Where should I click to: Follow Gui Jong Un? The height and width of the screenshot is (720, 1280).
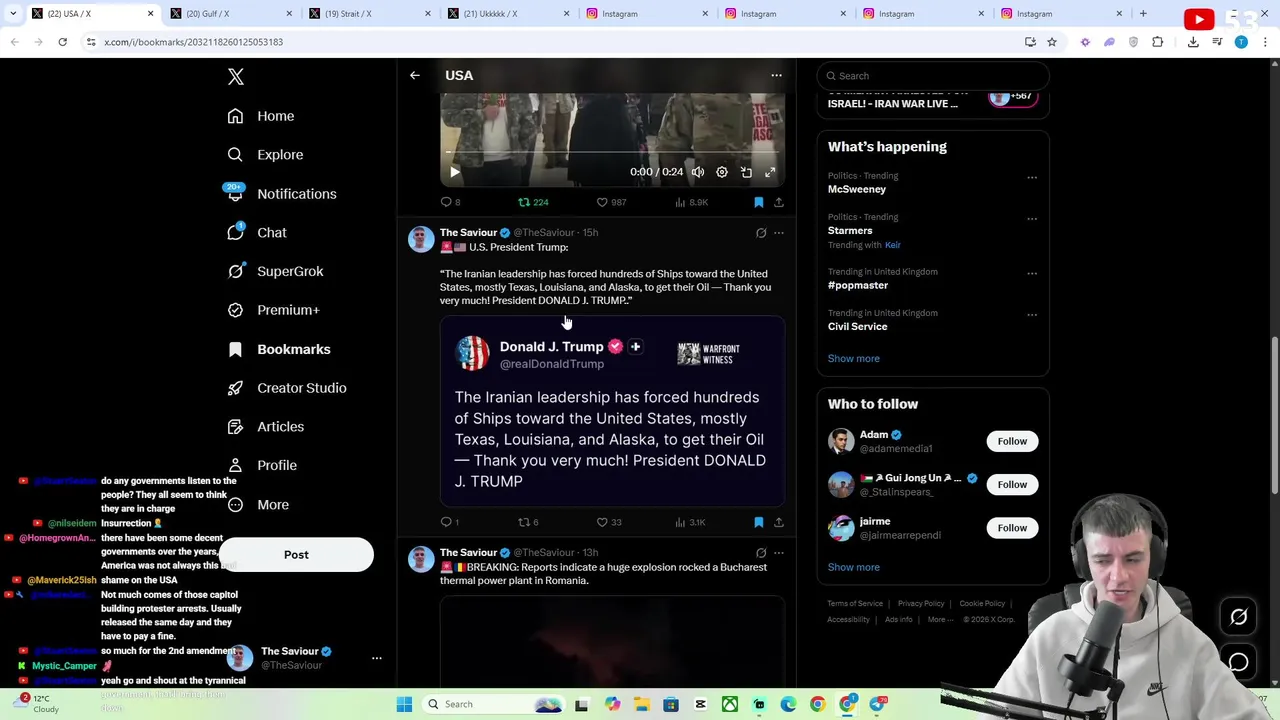(x=1012, y=485)
